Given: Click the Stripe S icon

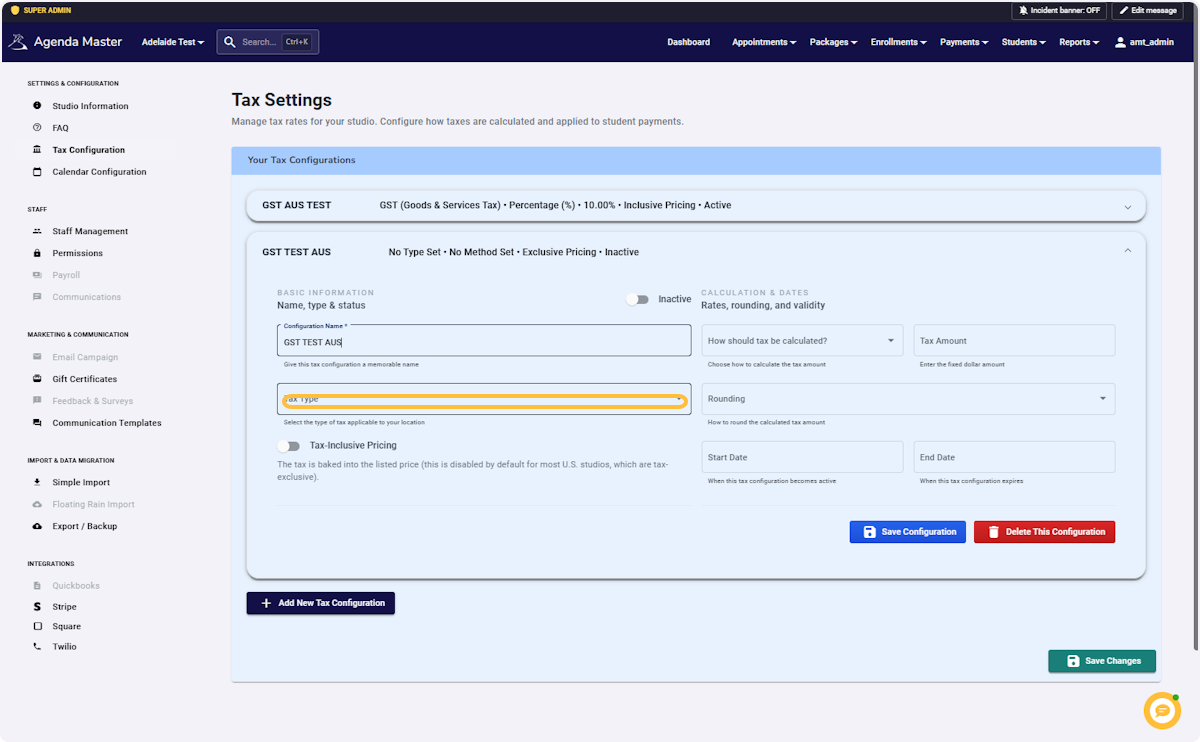Looking at the screenshot, I should pos(37,607).
